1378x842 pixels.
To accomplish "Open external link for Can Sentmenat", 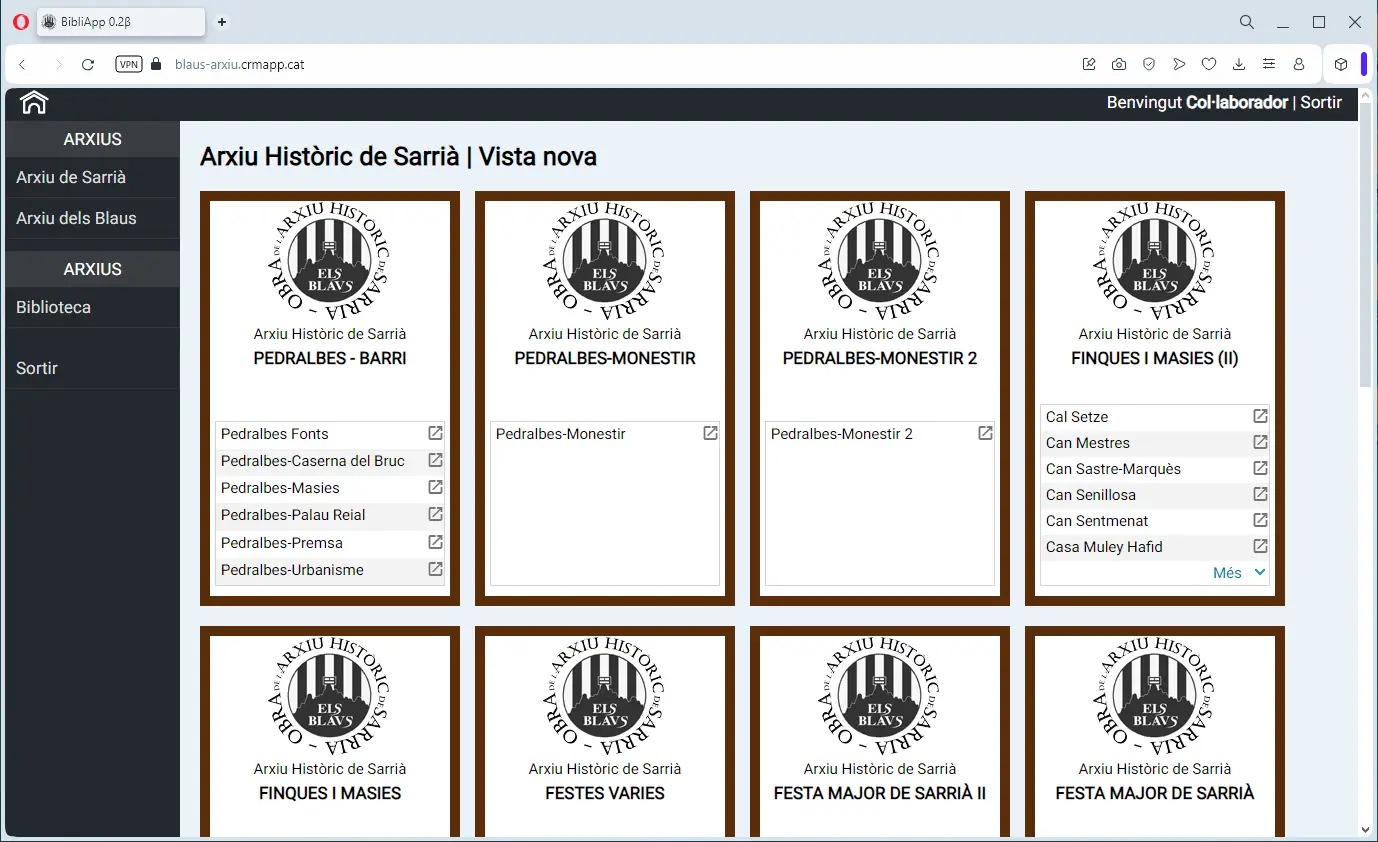I will point(1260,520).
